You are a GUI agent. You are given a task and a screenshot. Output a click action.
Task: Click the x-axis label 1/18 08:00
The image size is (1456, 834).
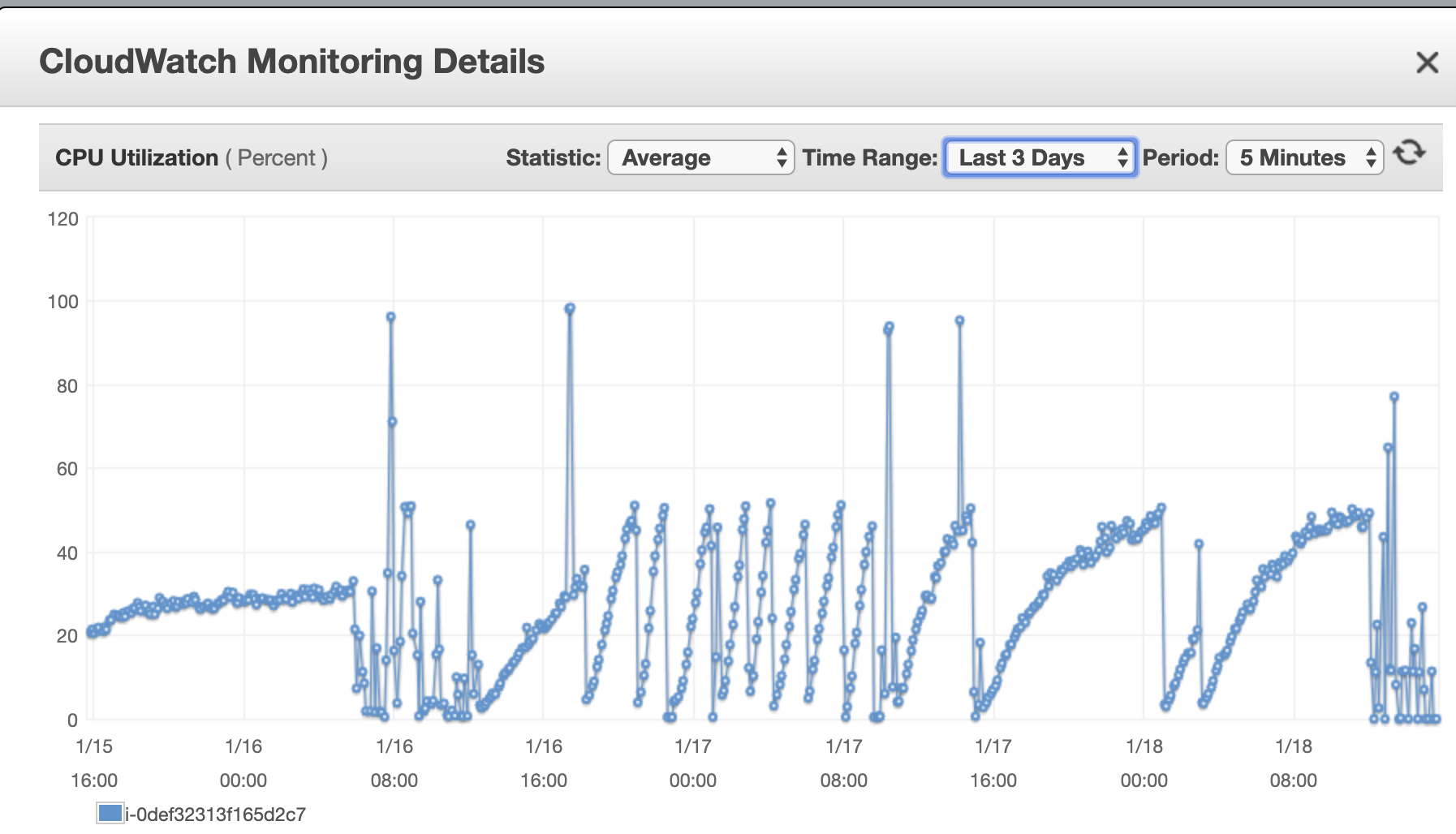(x=1294, y=763)
